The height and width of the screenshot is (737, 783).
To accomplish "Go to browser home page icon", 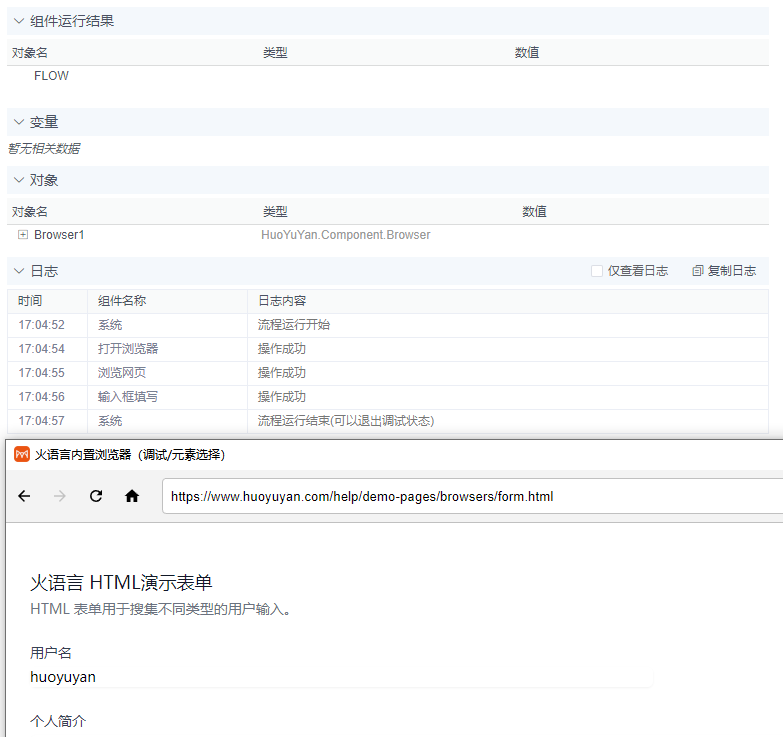I will [131, 496].
